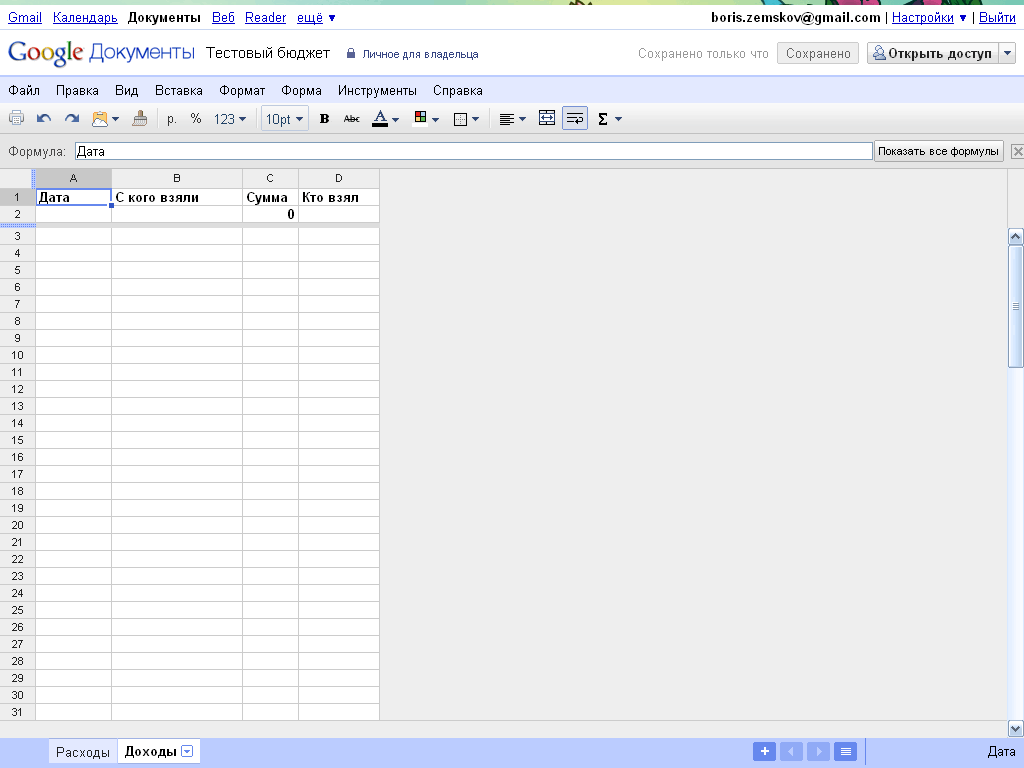Viewport: 1024px width, 768px height.
Task: Click the Открыть доступ share button
Action: (x=932, y=54)
